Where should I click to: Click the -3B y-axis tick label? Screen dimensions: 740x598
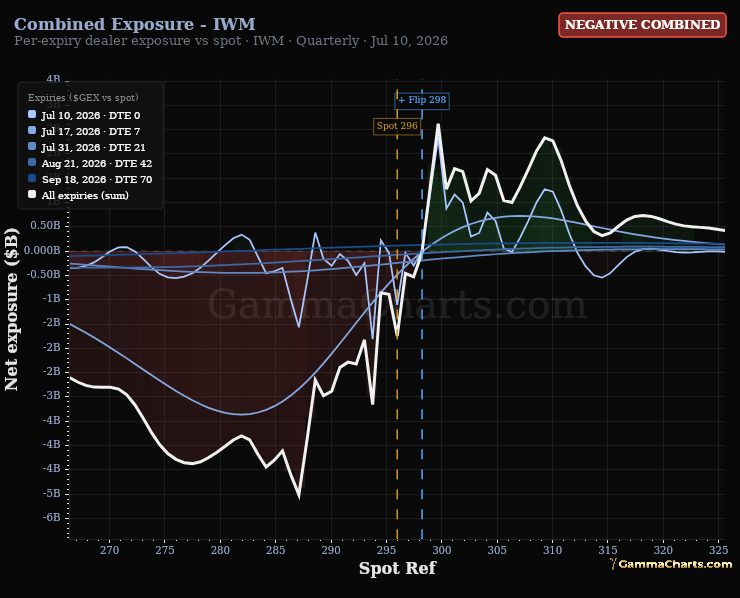pyautogui.click(x=52, y=396)
